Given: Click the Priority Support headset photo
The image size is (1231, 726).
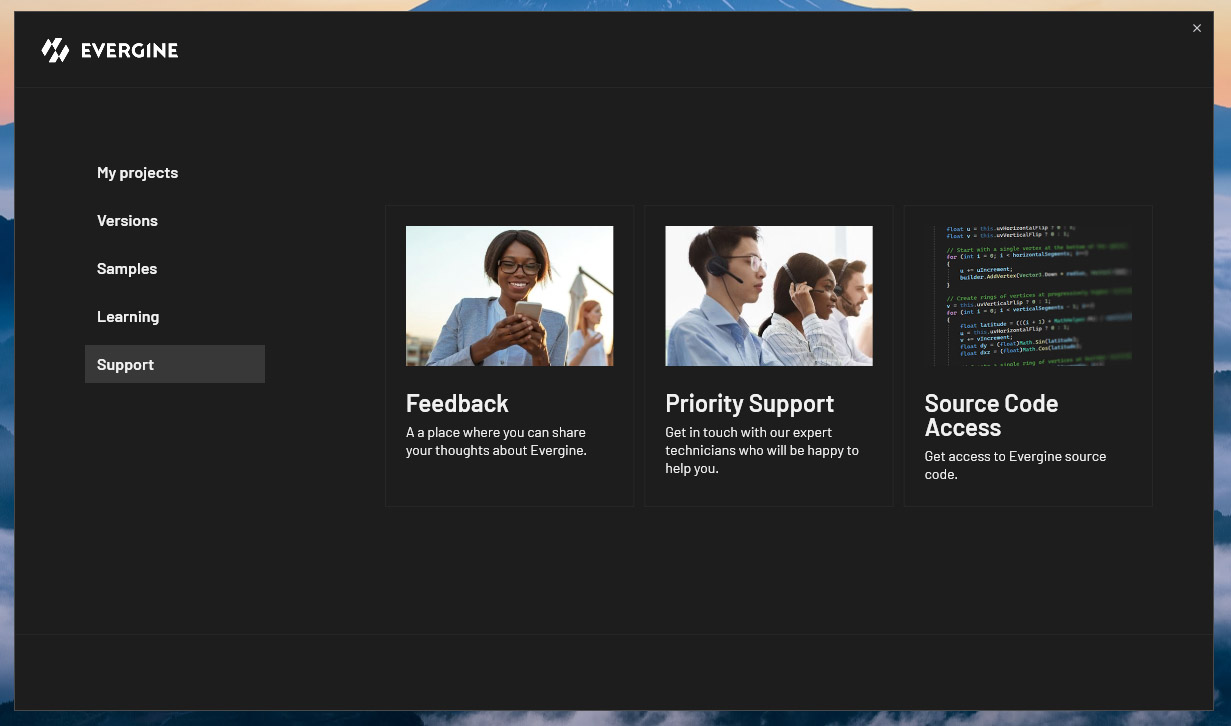Looking at the screenshot, I should 768,295.
